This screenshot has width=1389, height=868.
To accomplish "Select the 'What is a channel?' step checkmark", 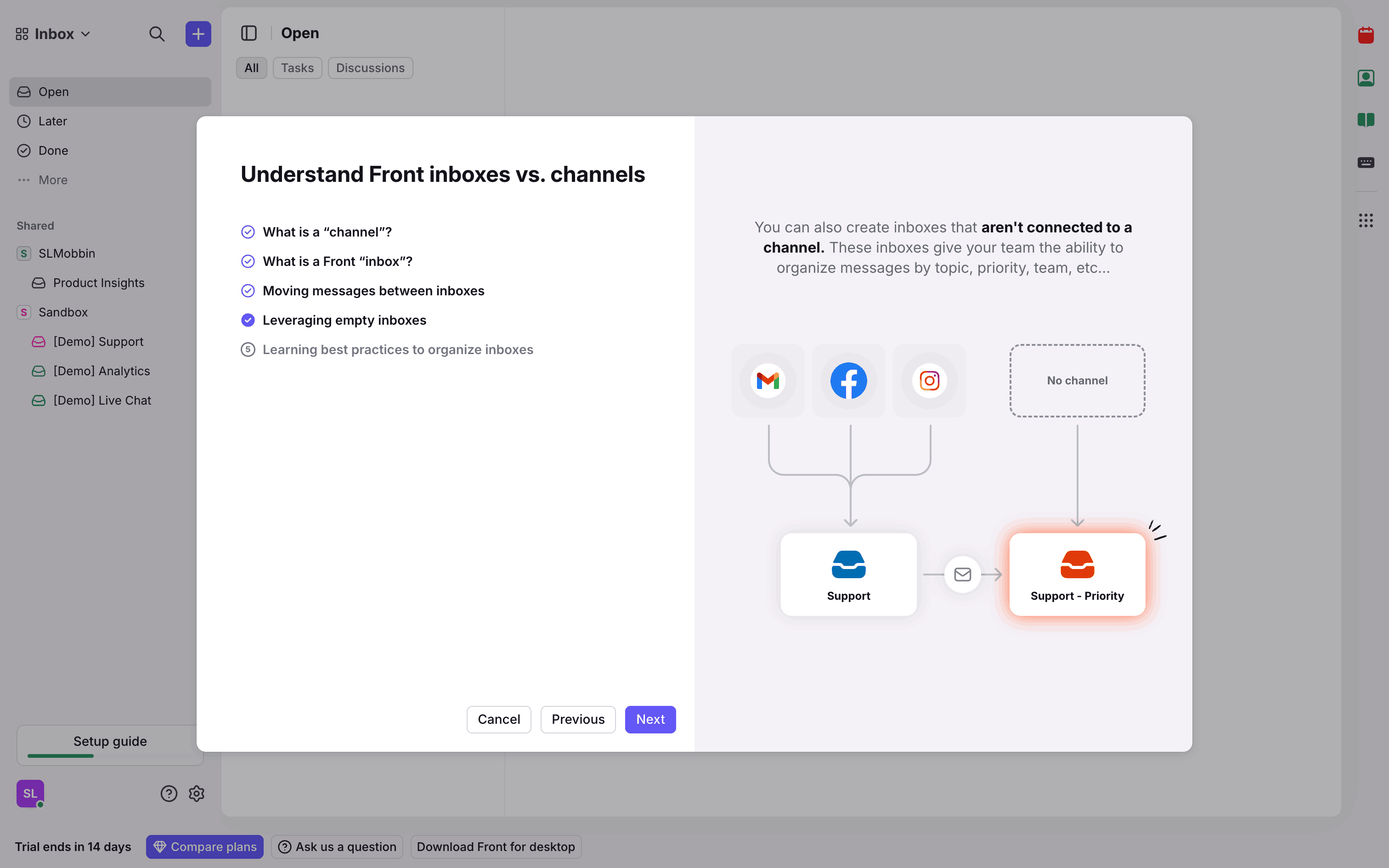I will pyautogui.click(x=248, y=232).
